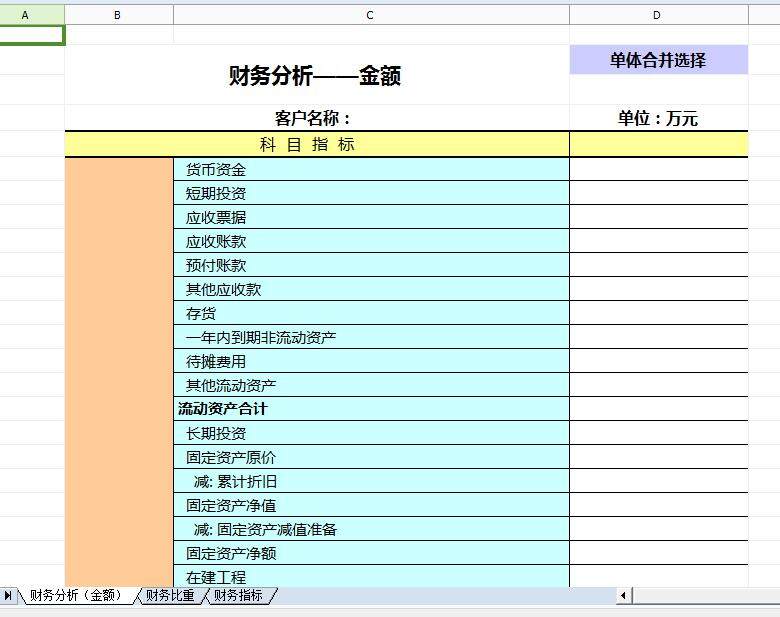Image resolution: width=780 pixels, height=617 pixels.
Task: Click the 货币资金 row label cell
Action: click(370, 170)
